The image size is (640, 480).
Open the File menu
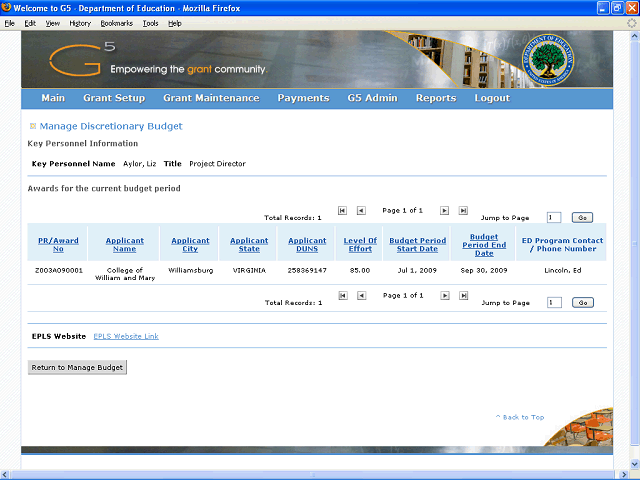(x=9, y=23)
